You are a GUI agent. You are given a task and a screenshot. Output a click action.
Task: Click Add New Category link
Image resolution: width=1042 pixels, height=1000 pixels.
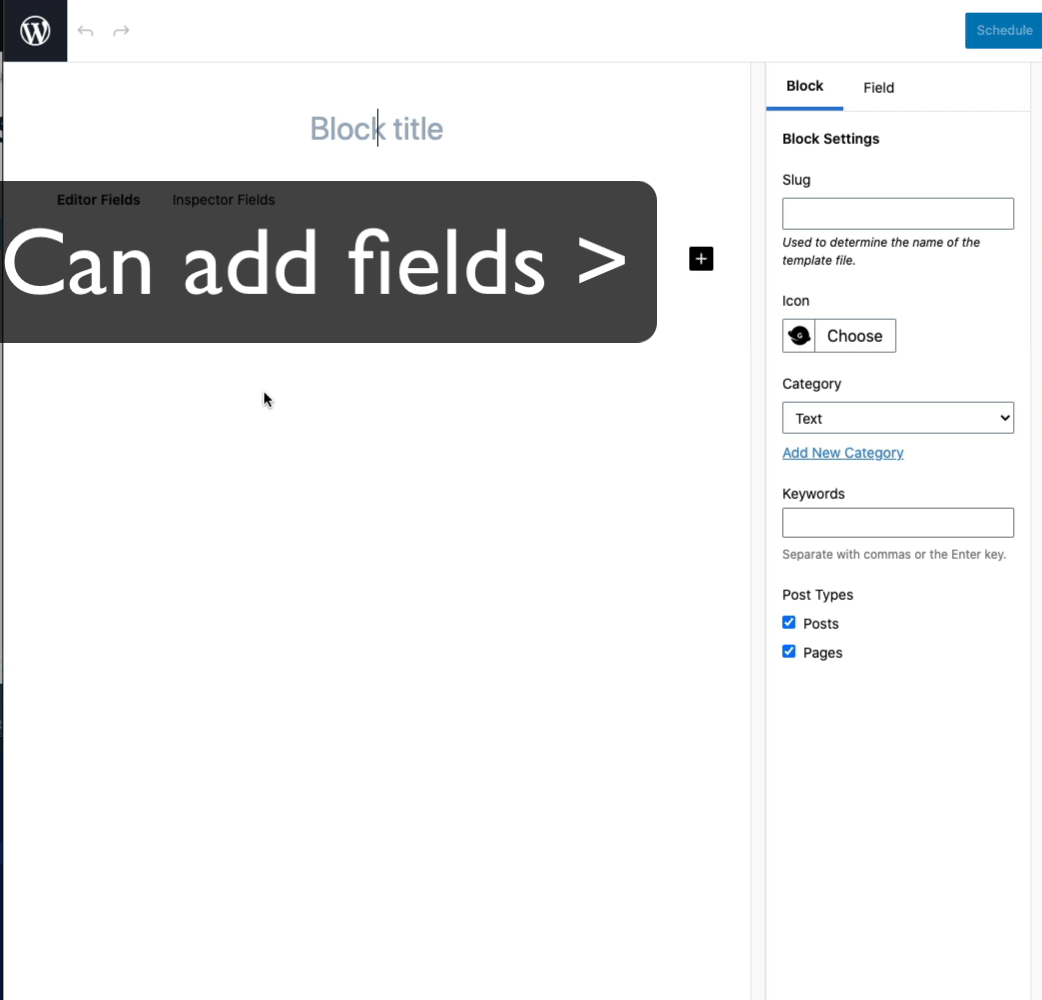pyautogui.click(x=843, y=453)
